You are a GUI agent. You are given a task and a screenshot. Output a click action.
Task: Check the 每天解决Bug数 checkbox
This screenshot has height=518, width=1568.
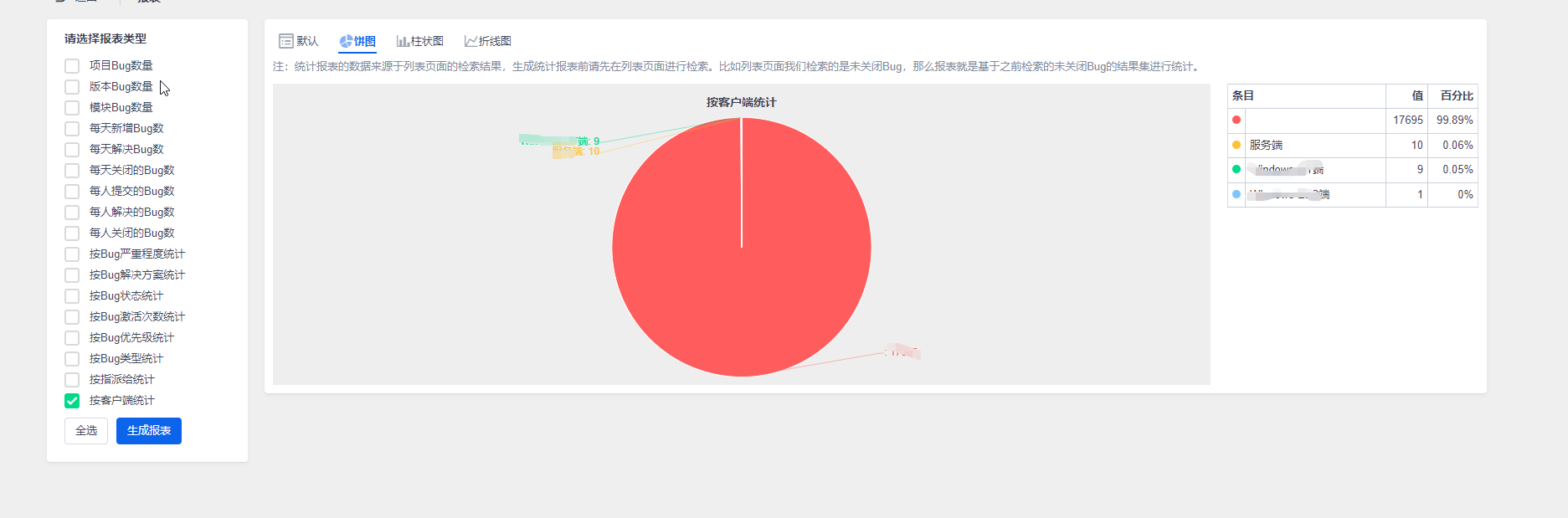(72, 150)
